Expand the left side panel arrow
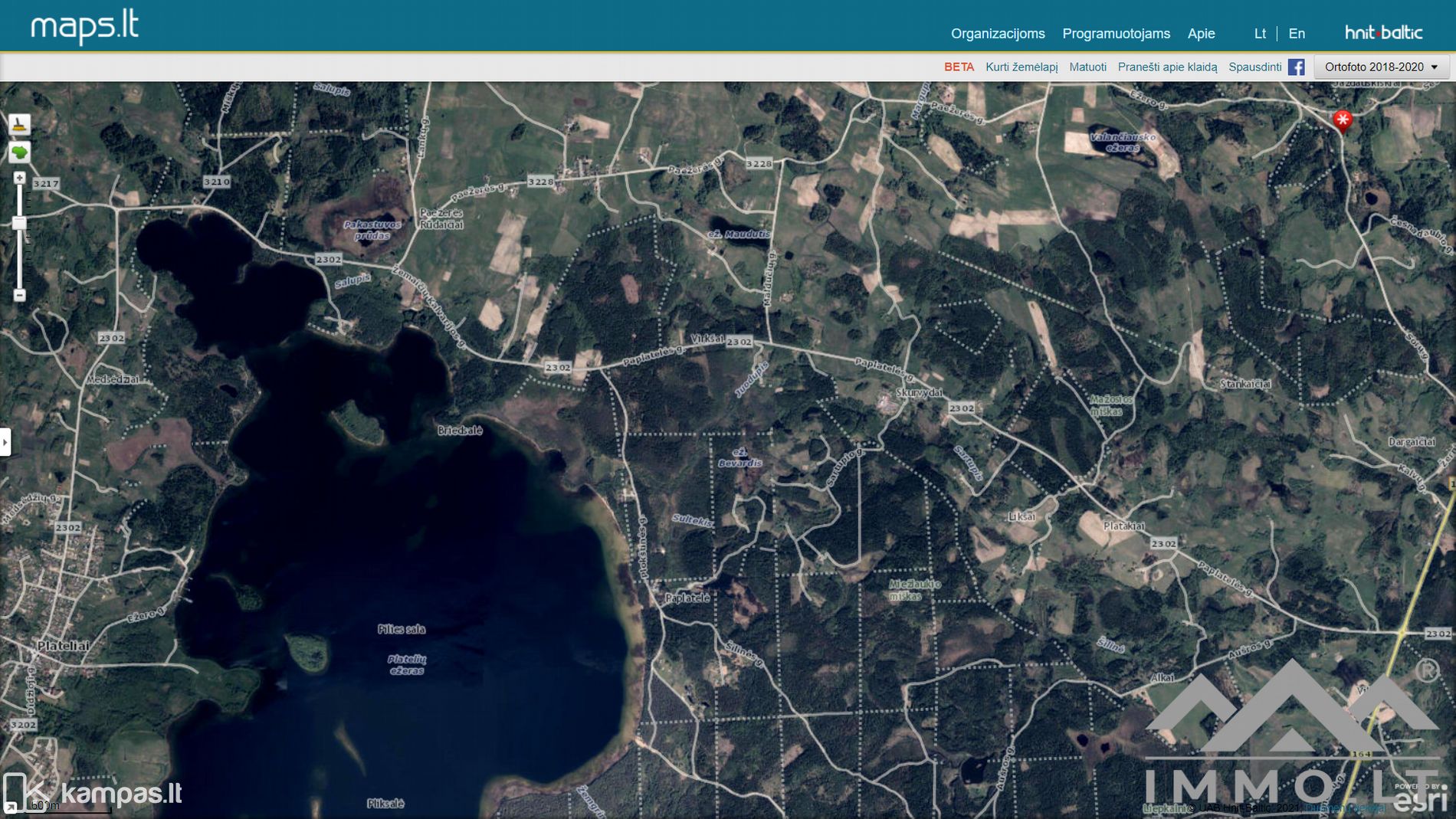Screen dimensions: 1456x819 point(5,442)
